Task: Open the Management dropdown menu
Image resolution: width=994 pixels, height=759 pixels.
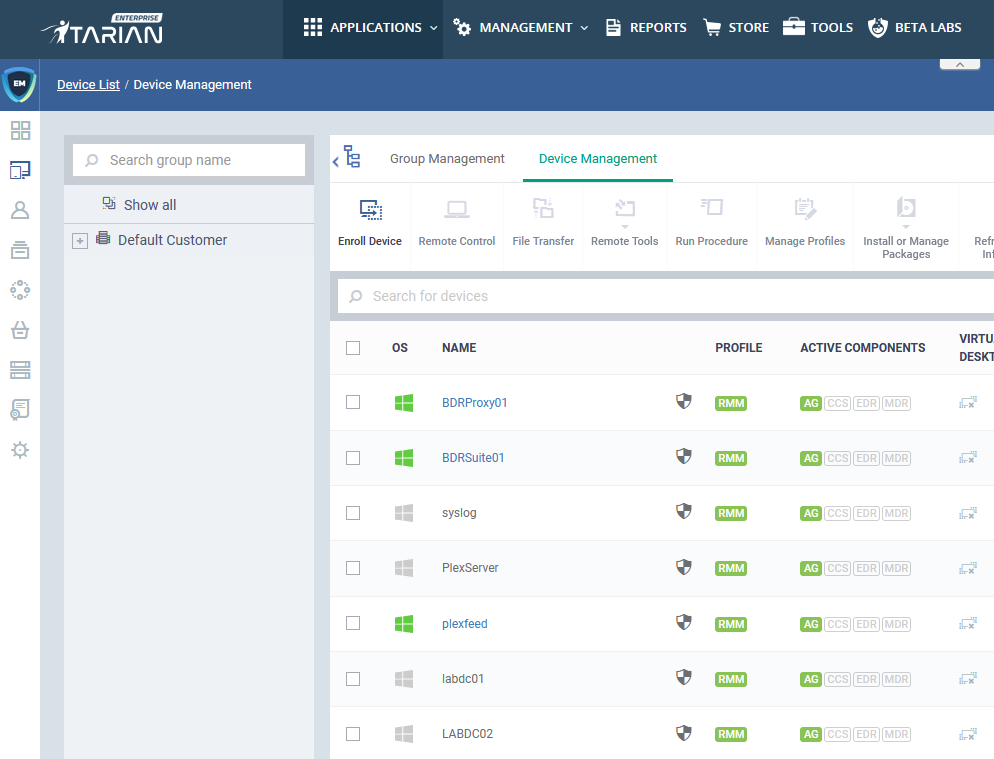Action: click(521, 28)
